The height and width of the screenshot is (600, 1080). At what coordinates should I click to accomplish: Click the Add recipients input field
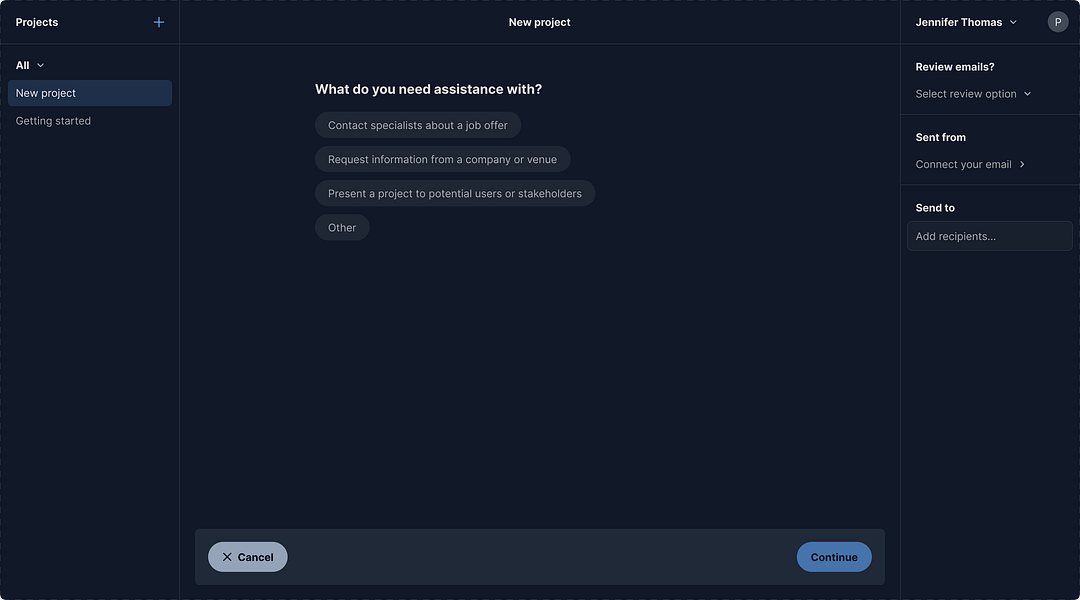(989, 236)
